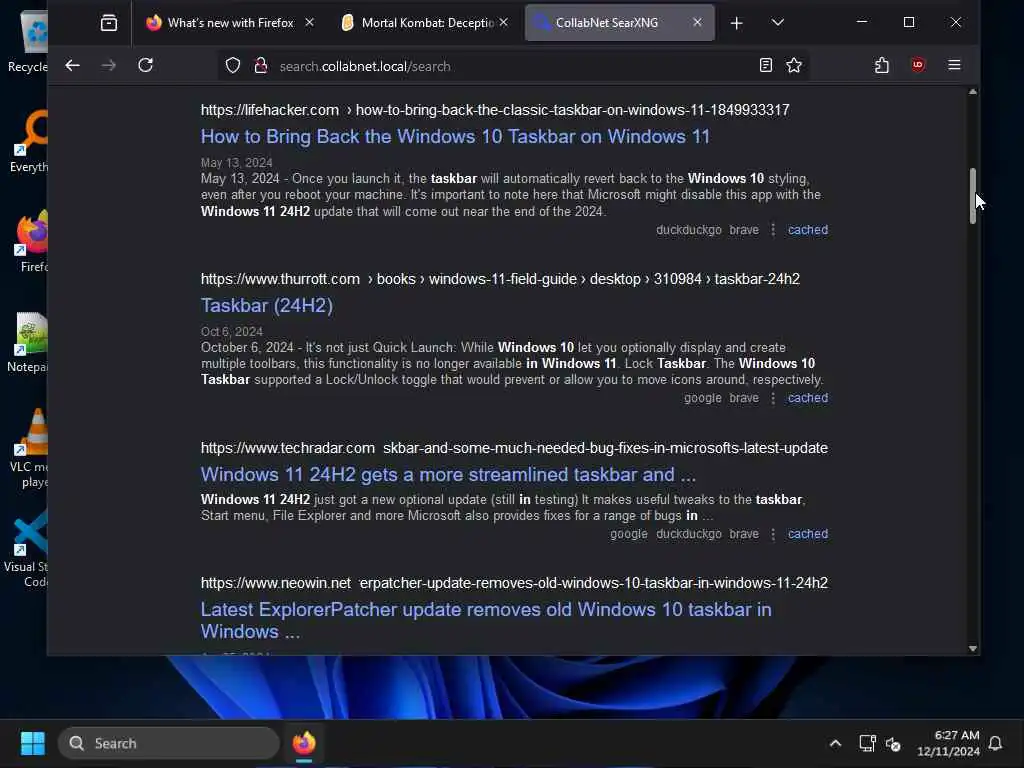Select the Everything desktop shortcut
Viewport: 1024px width, 768px height.
(x=29, y=141)
